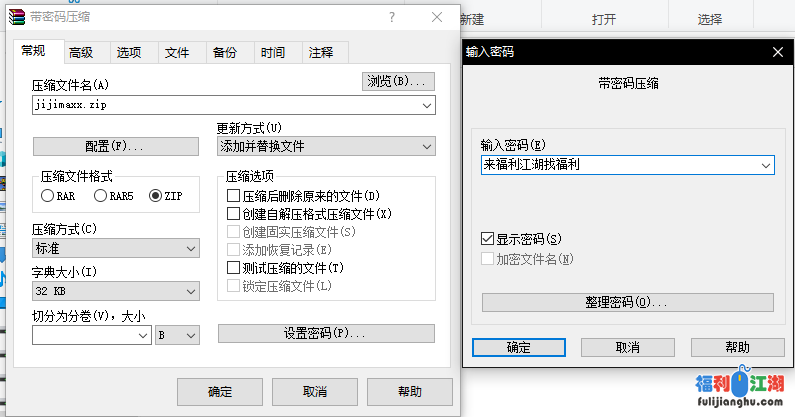Expand the 更新方式 dropdown

[426, 147]
